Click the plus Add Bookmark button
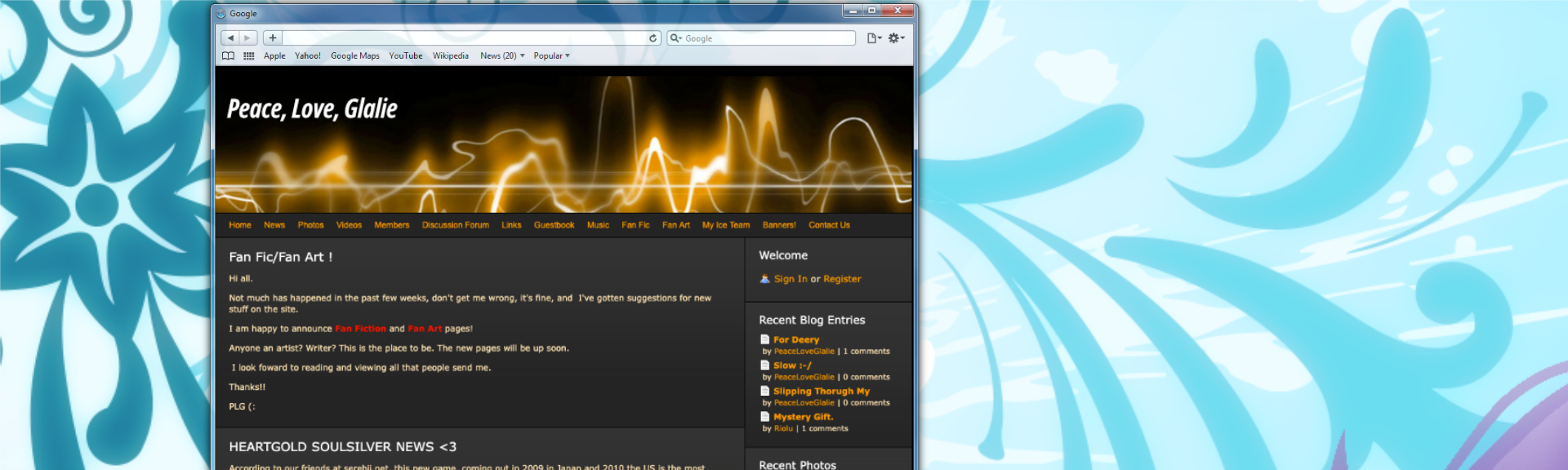Screen dimensions: 1568x470 [x=273, y=38]
